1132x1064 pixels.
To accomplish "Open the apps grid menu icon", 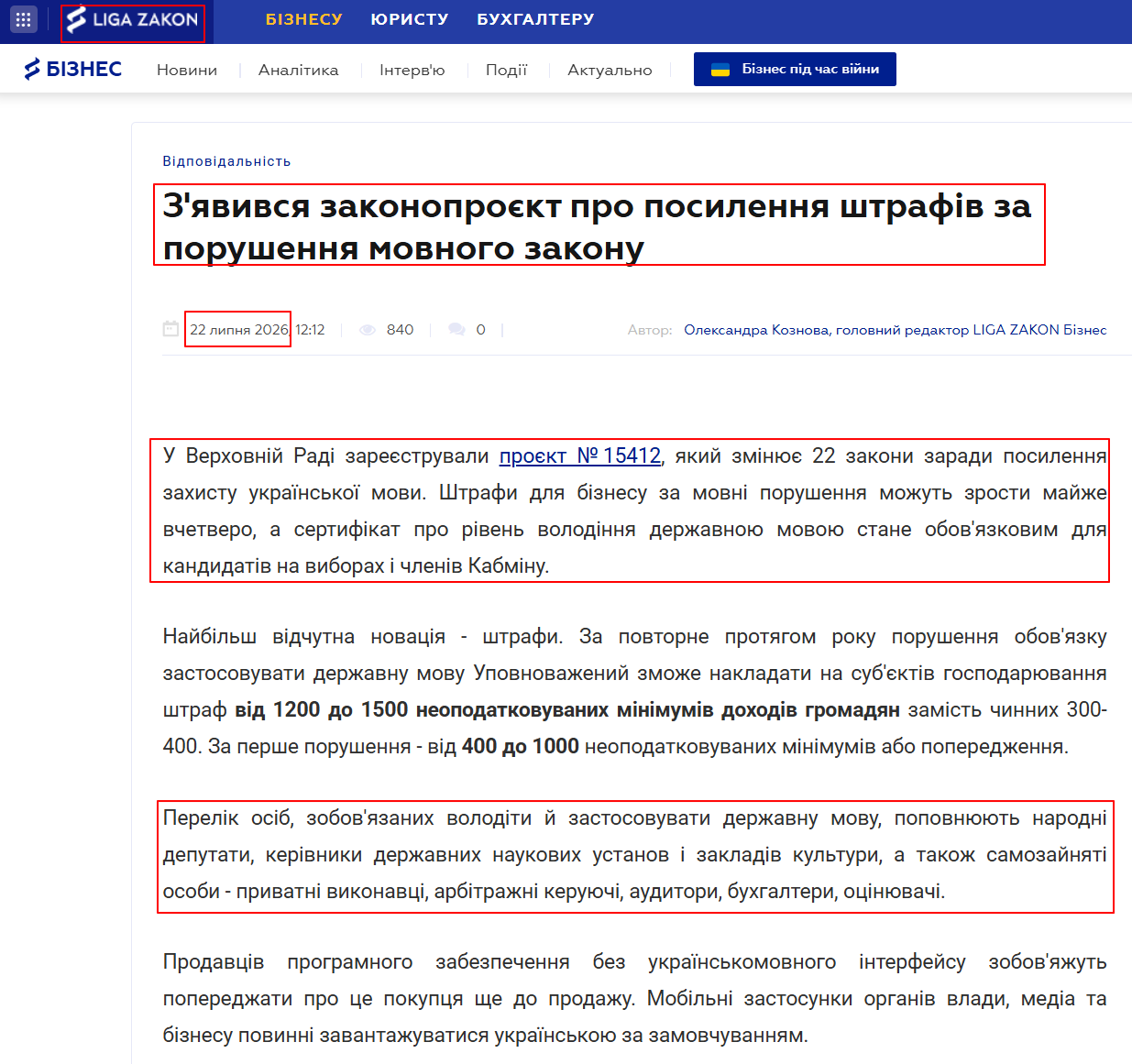I will (24, 19).
